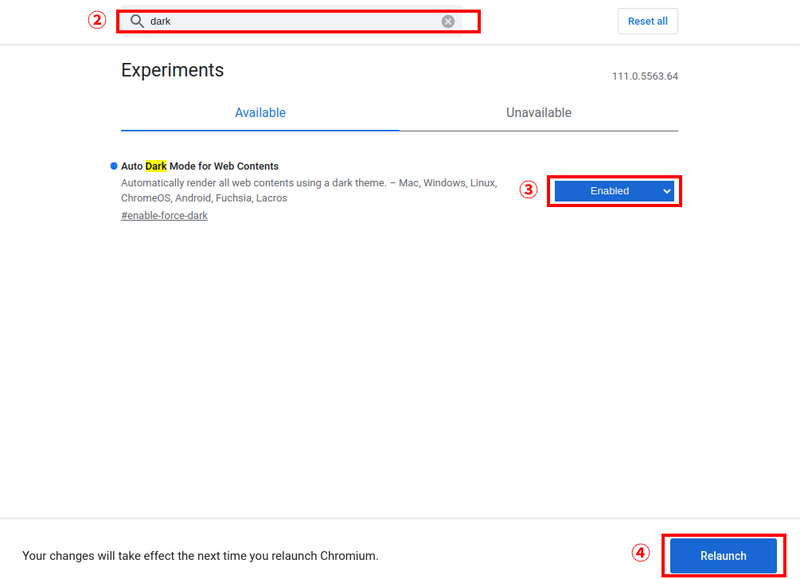This screenshot has width=800, height=579.
Task: Click the magnifying glass search icon
Action: [137, 21]
